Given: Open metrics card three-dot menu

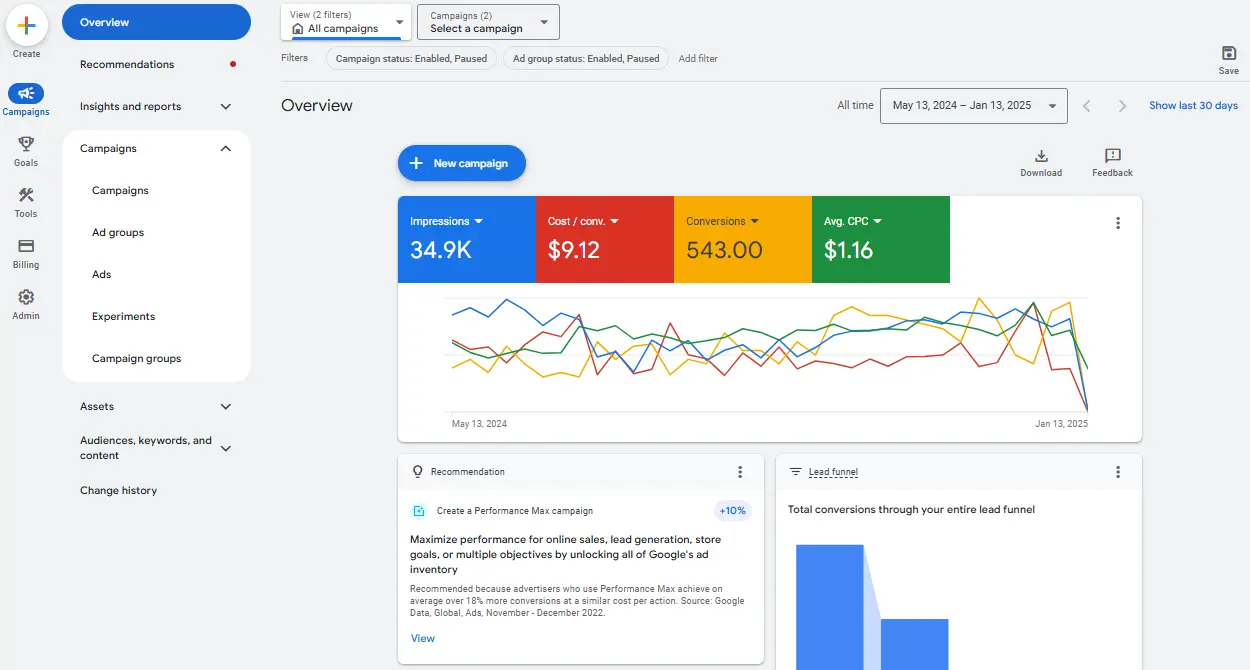Looking at the screenshot, I should (x=1118, y=224).
